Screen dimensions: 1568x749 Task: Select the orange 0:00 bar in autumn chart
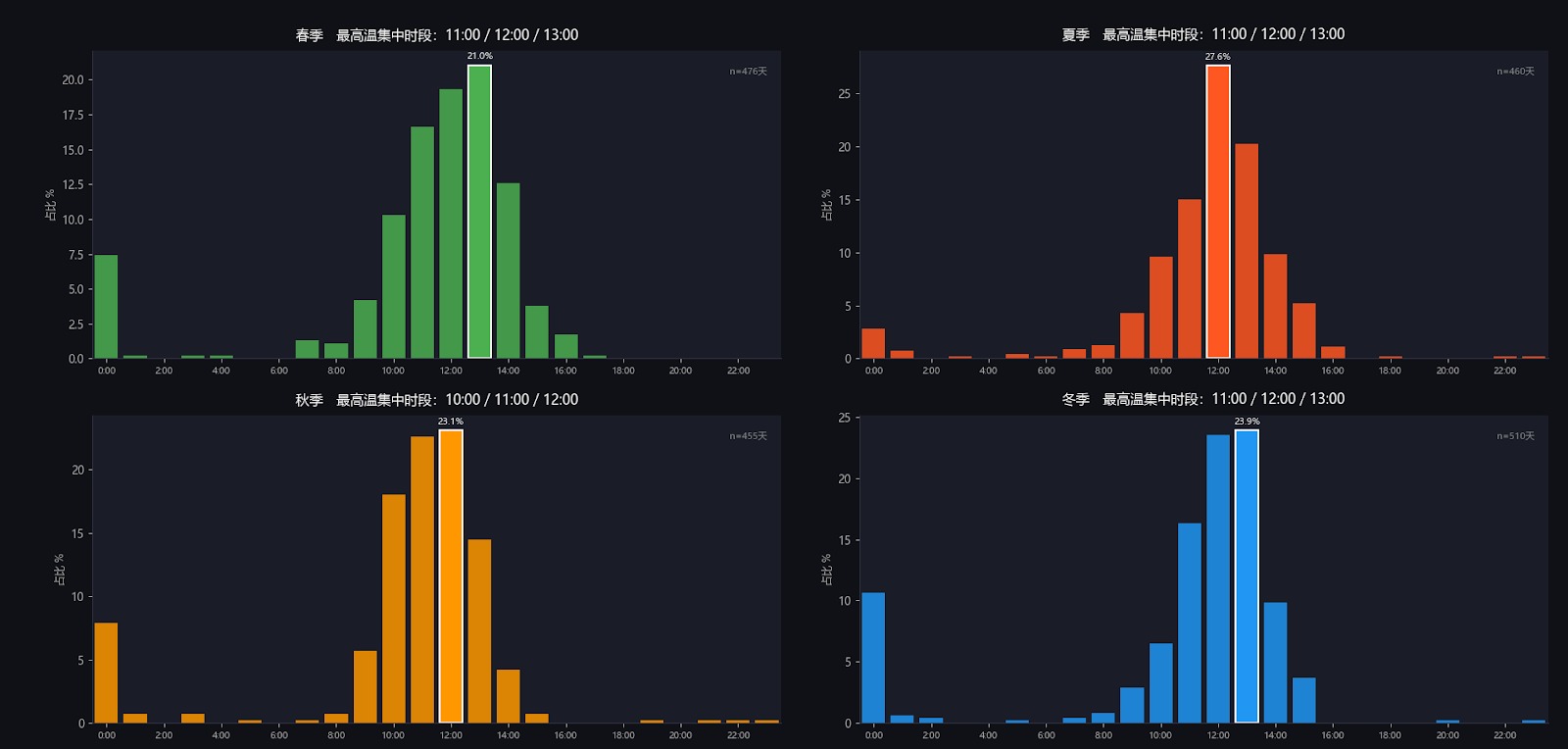(x=106, y=673)
